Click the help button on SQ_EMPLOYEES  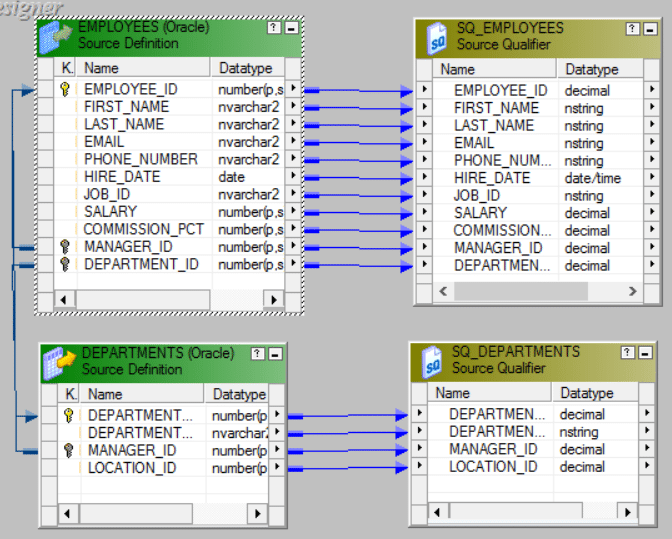click(x=632, y=29)
